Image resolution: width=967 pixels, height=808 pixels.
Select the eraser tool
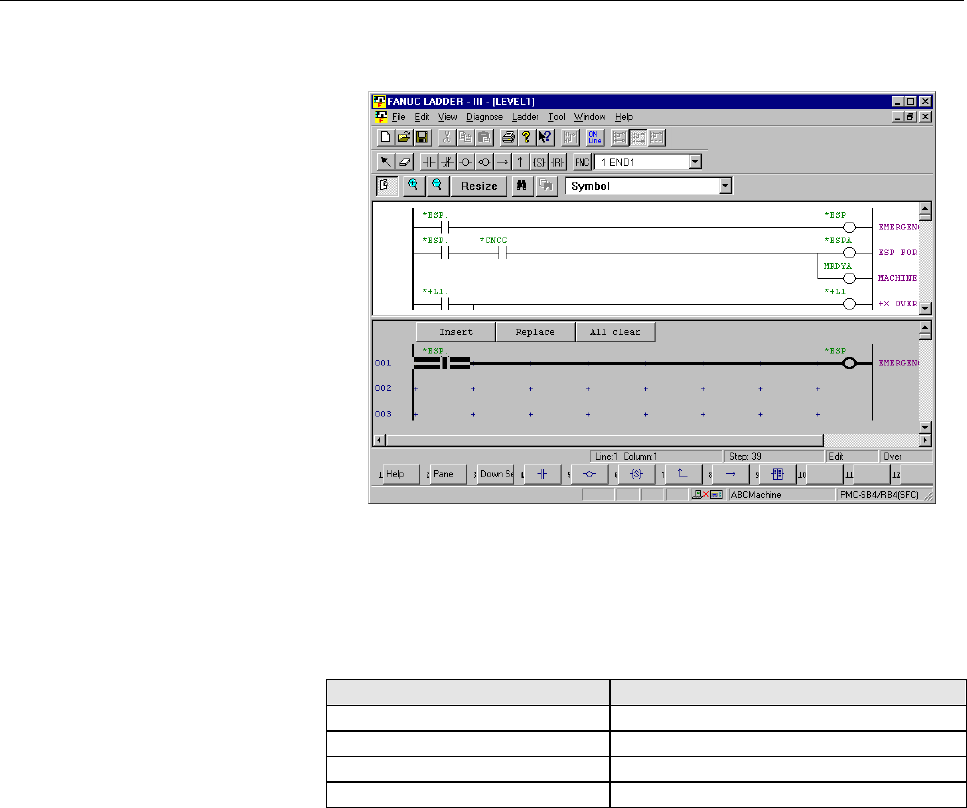pyautogui.click(x=405, y=162)
